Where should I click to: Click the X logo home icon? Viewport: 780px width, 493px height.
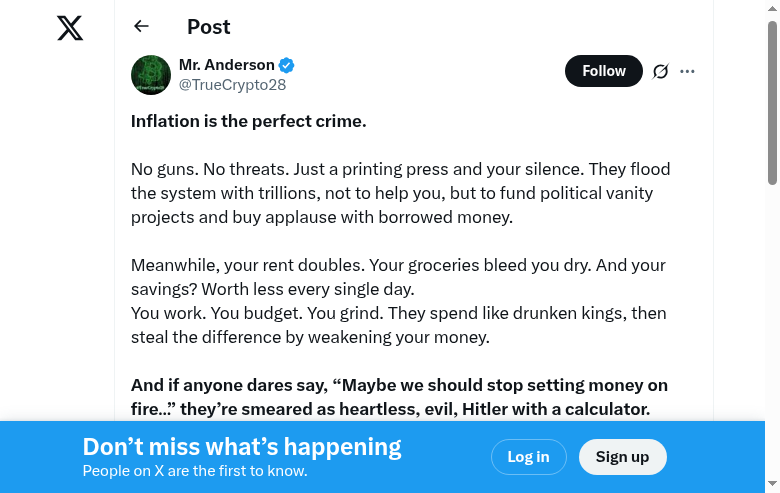[x=70, y=28]
